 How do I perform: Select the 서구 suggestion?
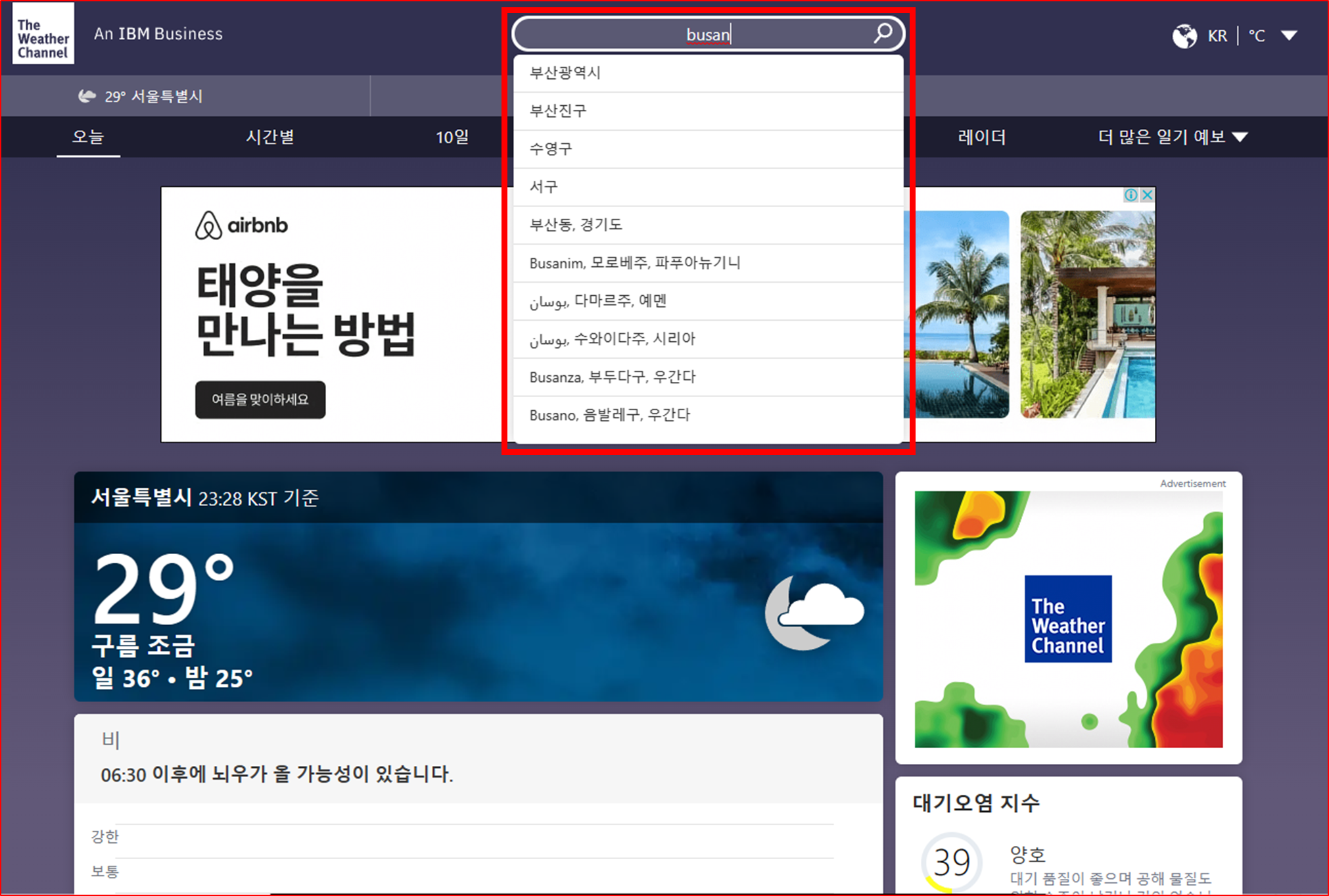[x=708, y=187]
